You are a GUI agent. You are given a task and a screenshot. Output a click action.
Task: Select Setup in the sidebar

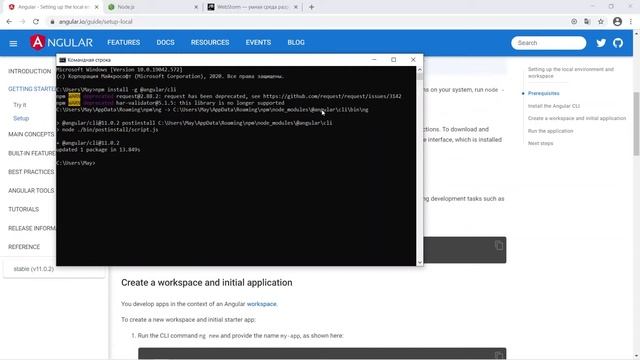tap(21, 118)
